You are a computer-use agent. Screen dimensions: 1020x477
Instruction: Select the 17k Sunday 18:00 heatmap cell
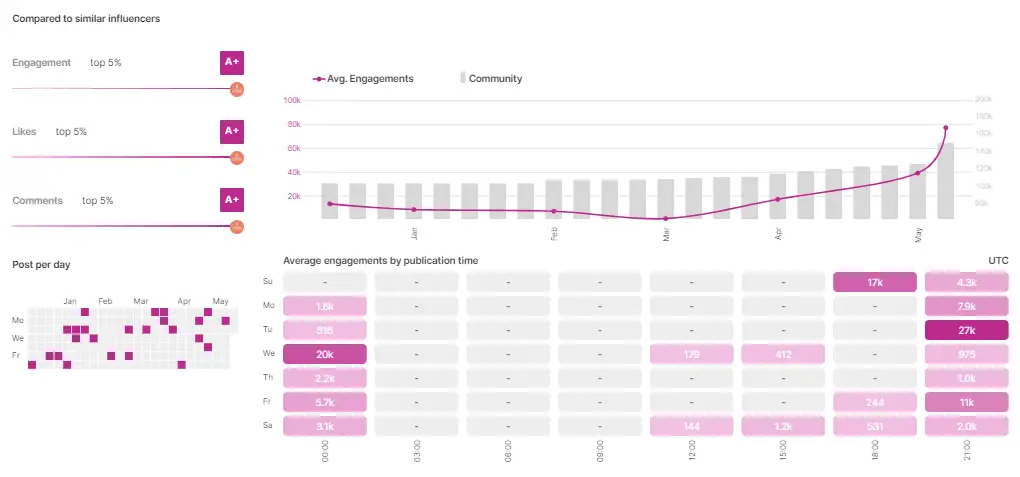pyautogui.click(x=874, y=283)
